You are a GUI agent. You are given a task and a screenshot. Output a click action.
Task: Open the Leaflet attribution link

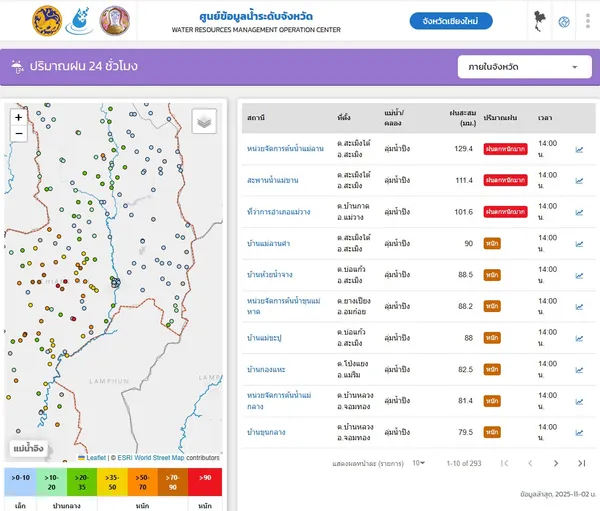(95, 458)
